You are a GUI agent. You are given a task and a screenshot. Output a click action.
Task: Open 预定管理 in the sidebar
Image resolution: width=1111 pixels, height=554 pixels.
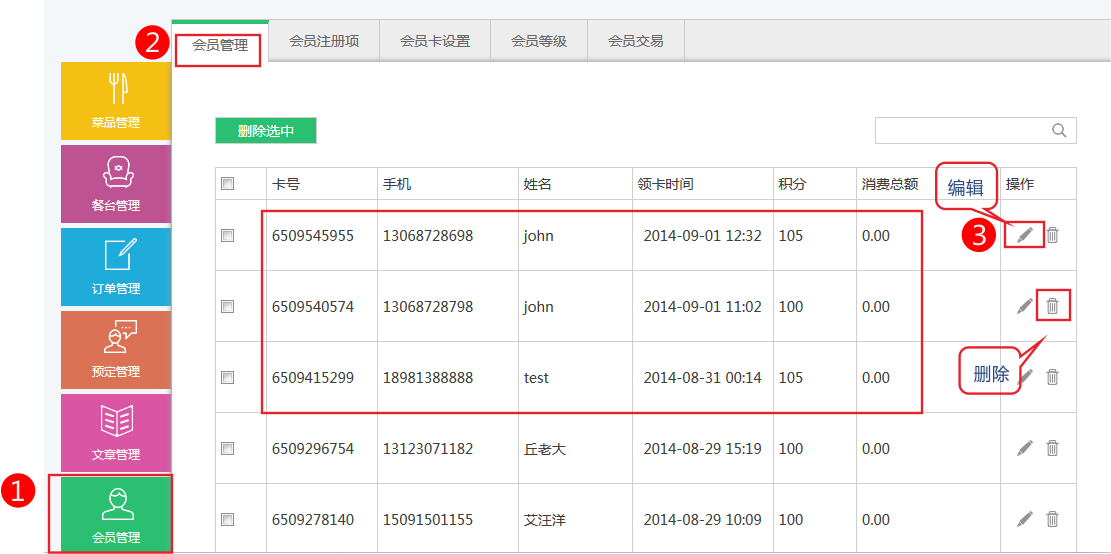point(116,349)
